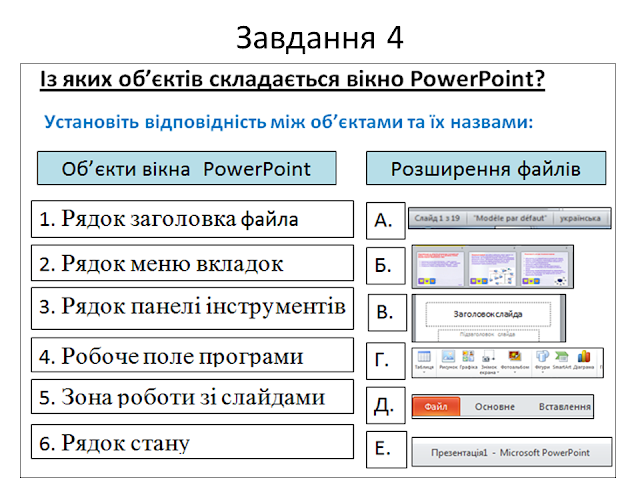Click the 'українська' language indicator
The image size is (640, 480).
580,218
